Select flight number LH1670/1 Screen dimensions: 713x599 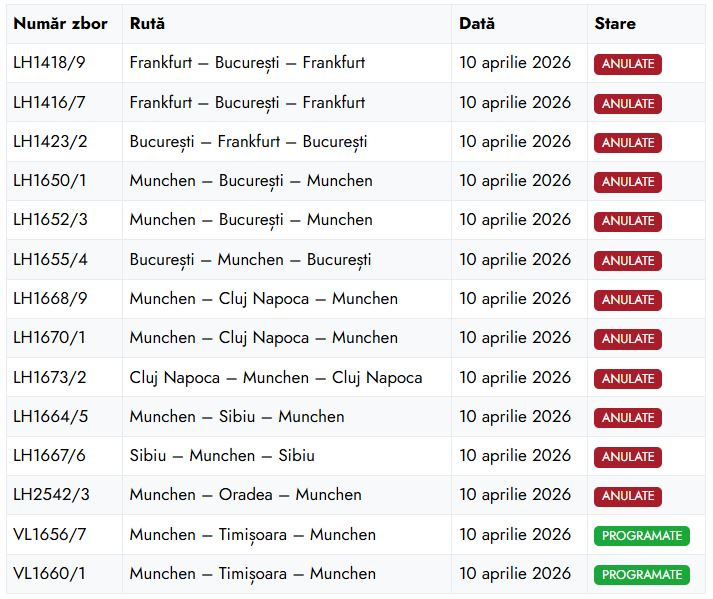(x=49, y=338)
